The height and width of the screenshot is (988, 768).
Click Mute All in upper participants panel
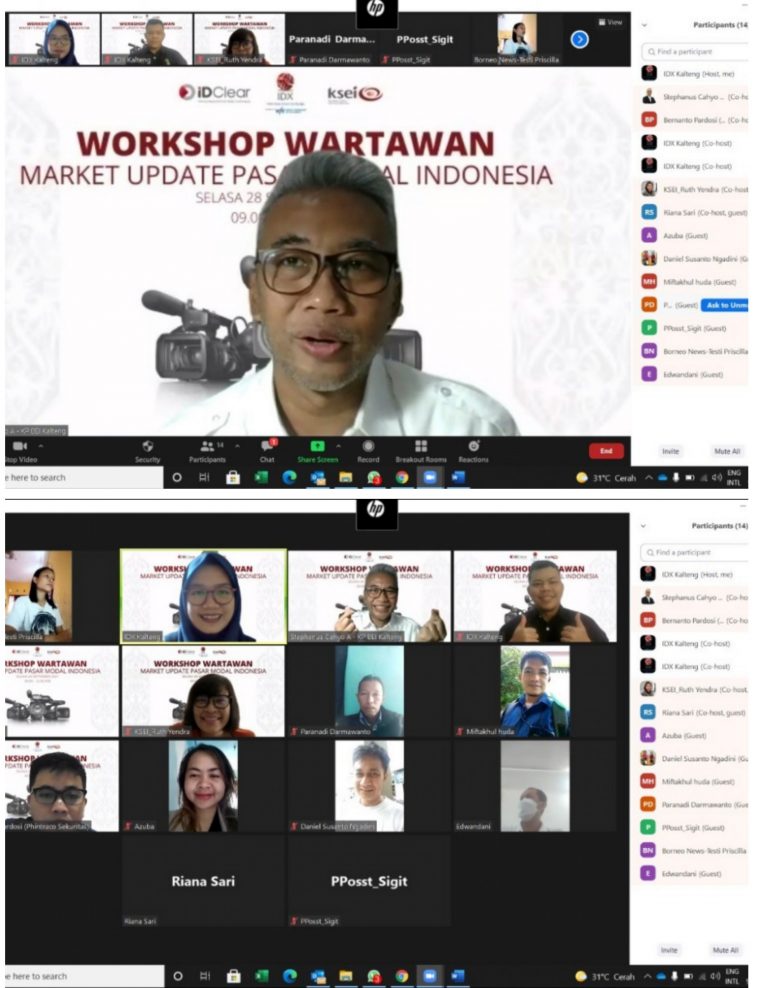tap(726, 451)
